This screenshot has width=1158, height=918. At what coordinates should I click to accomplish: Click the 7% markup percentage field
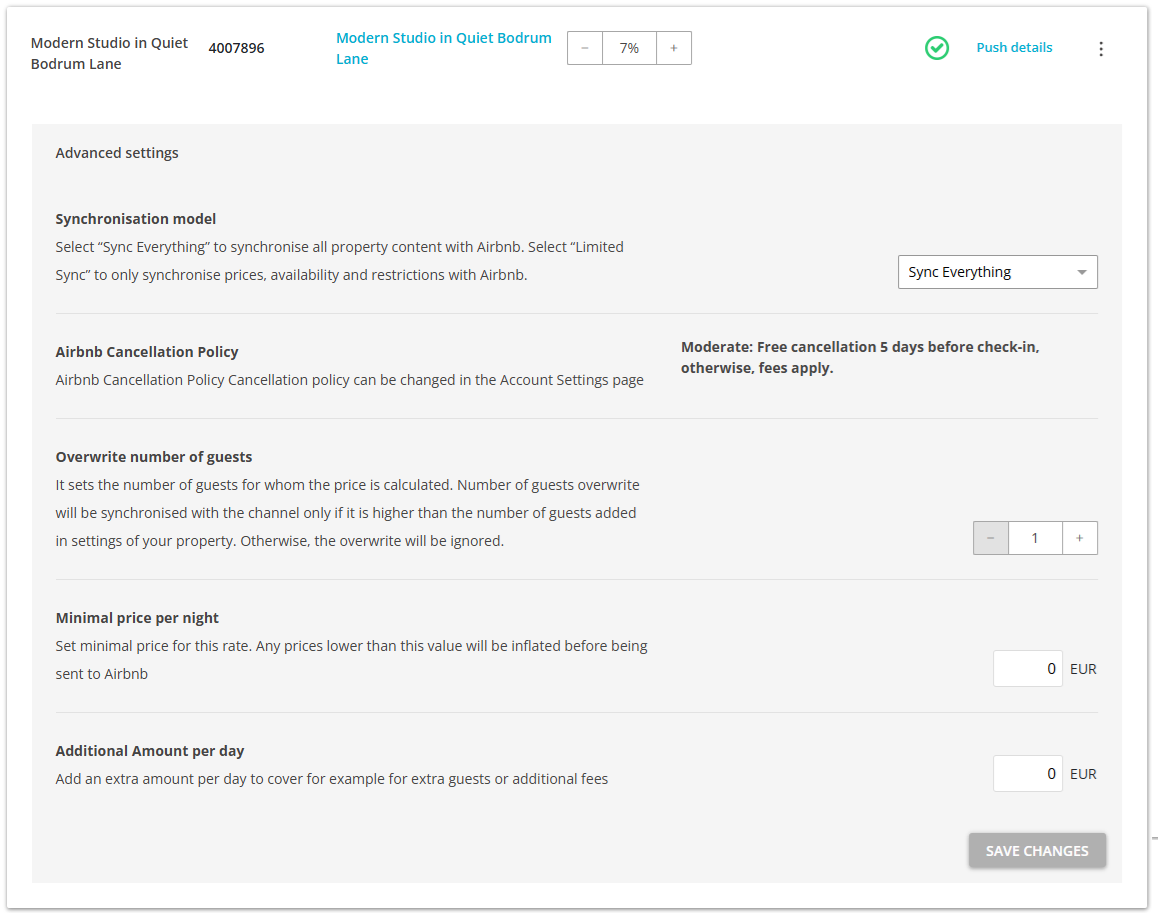coord(629,48)
